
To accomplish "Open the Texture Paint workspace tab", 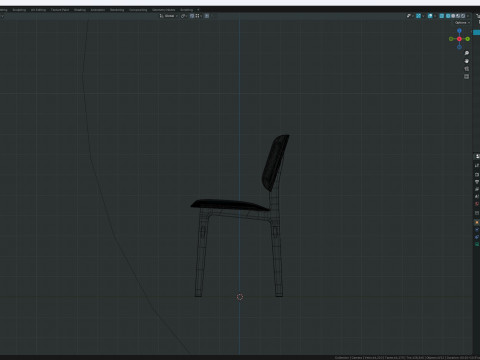I will pos(60,10).
